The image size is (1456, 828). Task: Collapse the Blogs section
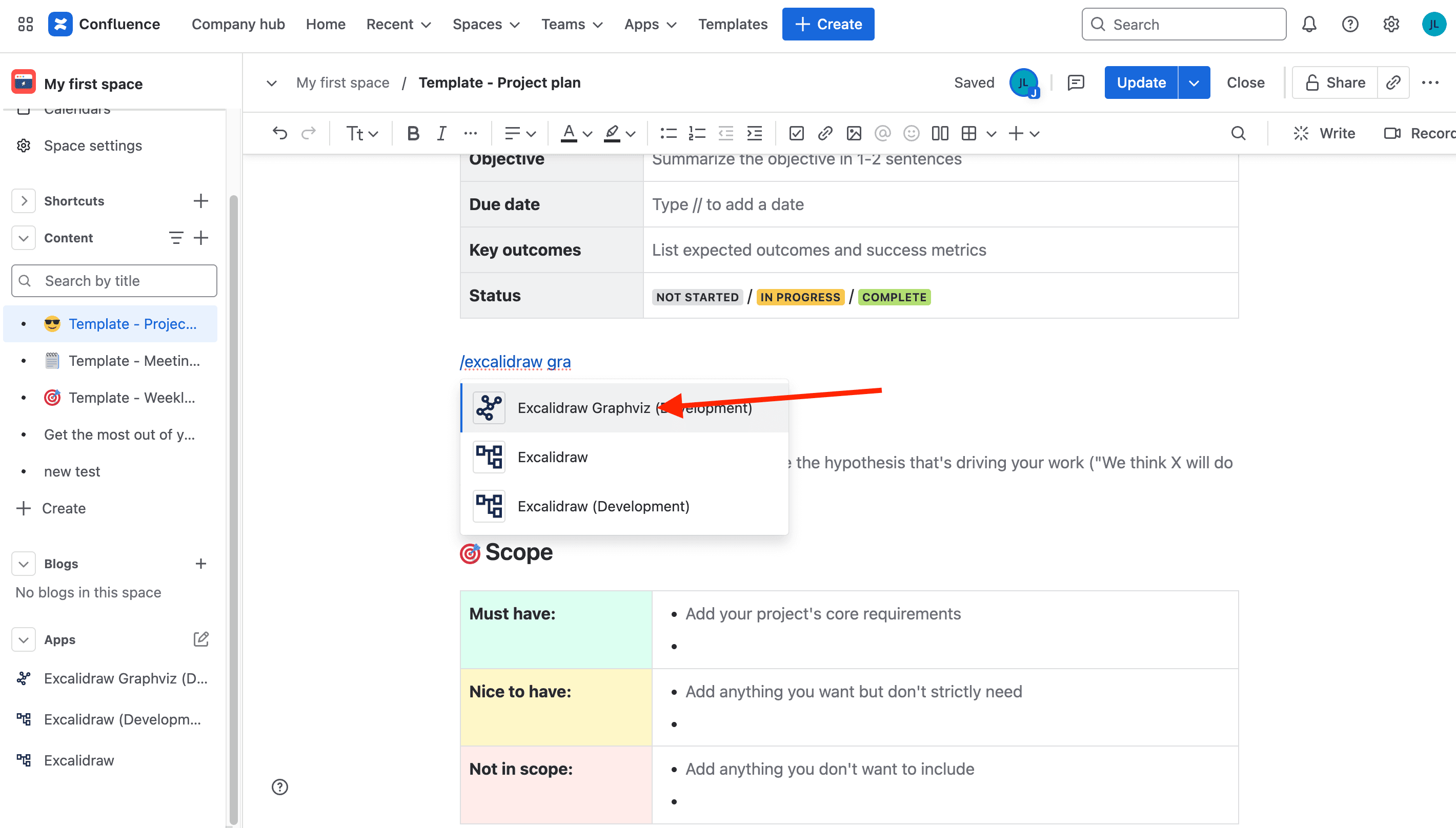(24, 564)
